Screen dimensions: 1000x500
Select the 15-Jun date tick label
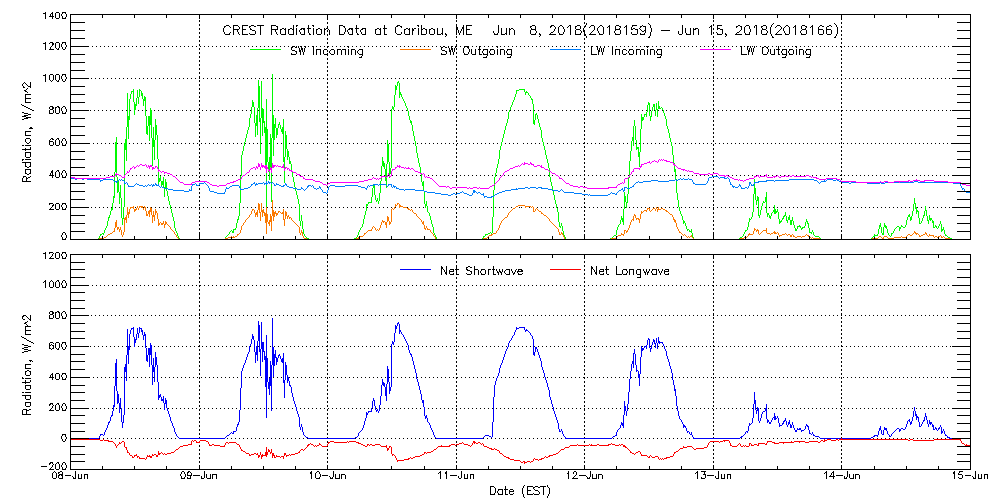968,477
